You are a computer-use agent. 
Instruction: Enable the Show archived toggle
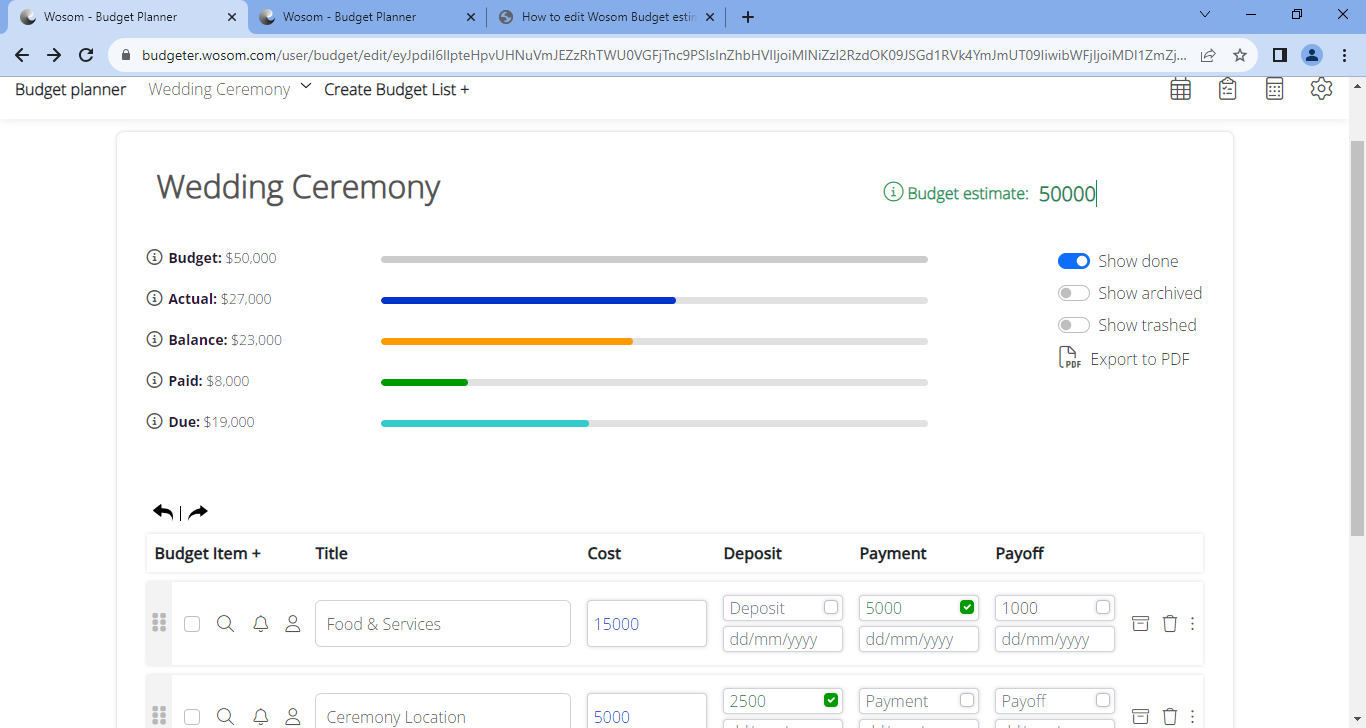click(x=1073, y=292)
